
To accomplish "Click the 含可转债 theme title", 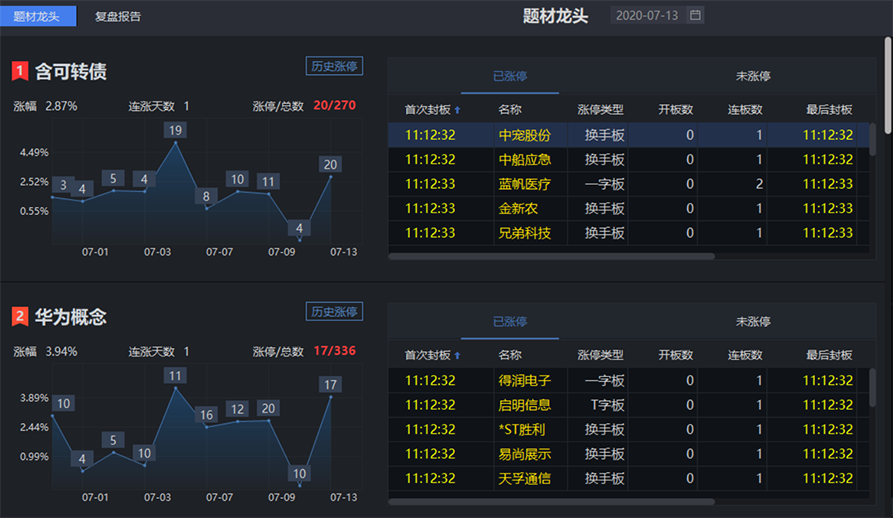I will click(x=71, y=72).
